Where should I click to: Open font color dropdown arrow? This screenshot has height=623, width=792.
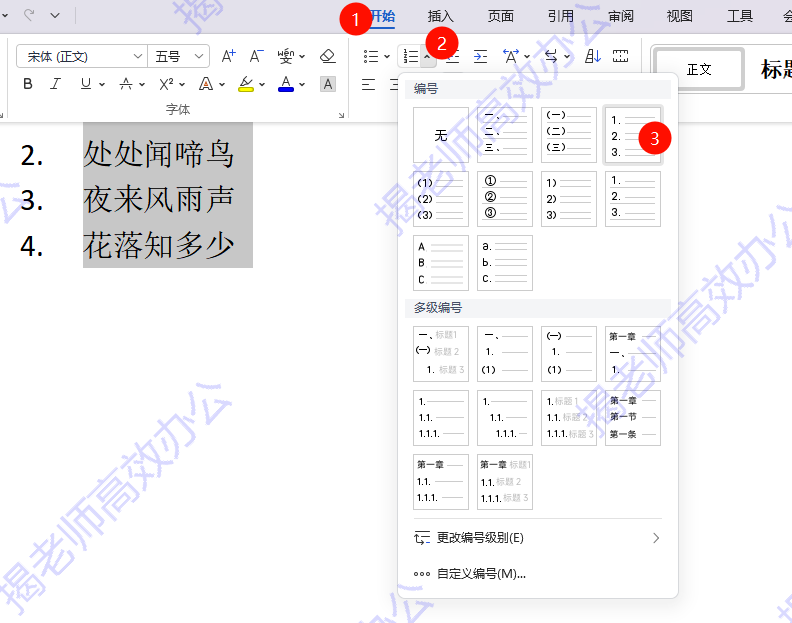302,84
